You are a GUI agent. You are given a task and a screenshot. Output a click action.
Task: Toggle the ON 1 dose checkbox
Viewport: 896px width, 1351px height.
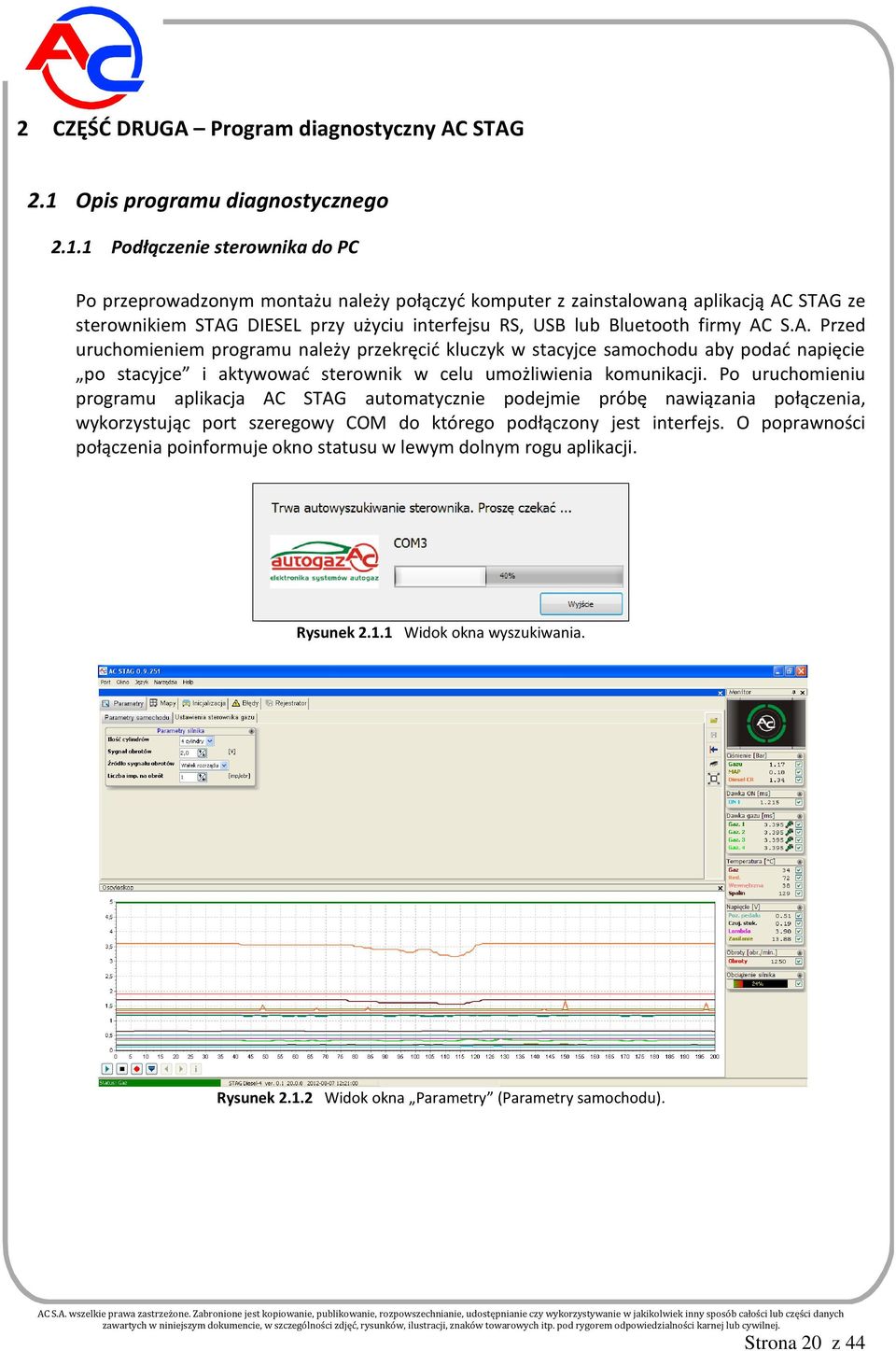point(799,802)
